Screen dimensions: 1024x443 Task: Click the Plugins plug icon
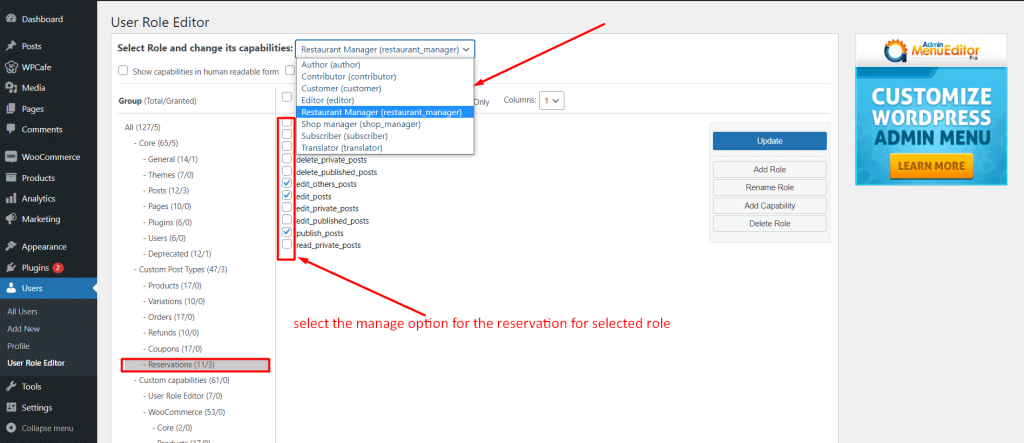pyautogui.click(x=10, y=268)
